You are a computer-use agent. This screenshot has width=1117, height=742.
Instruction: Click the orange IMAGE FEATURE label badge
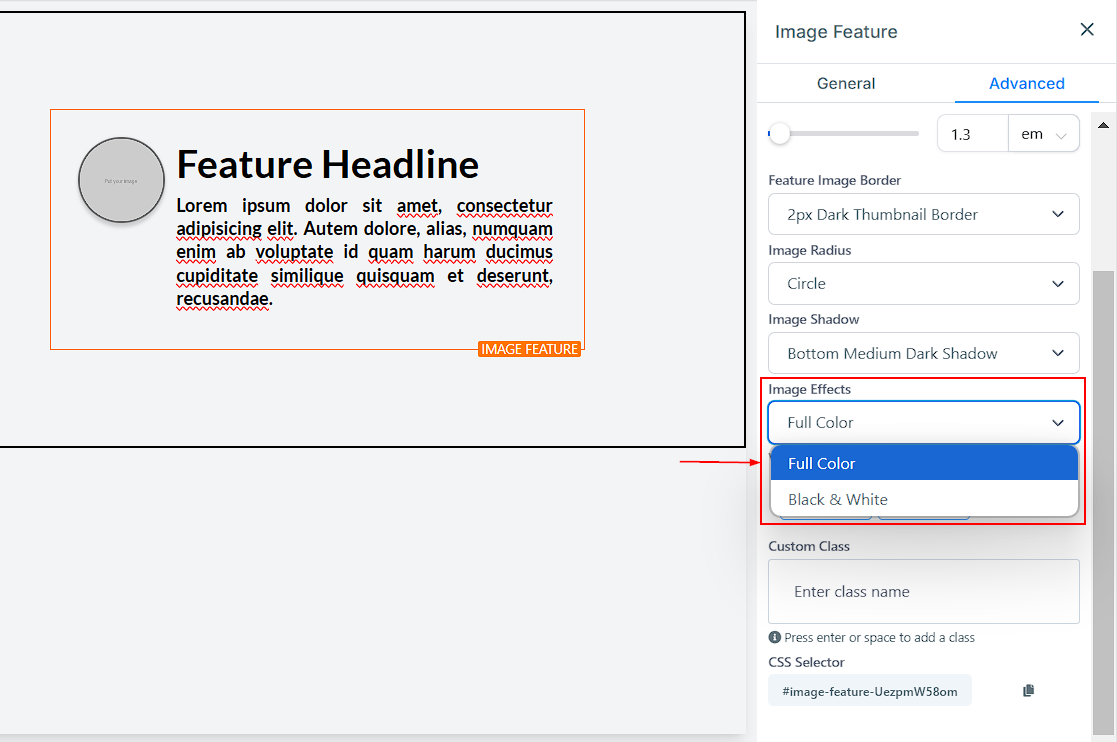pos(529,349)
